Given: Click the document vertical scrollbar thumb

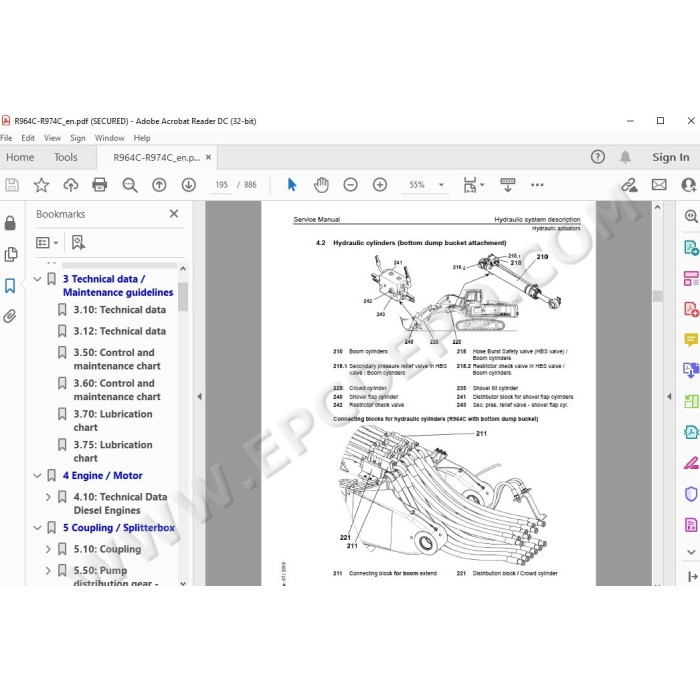Looking at the screenshot, I should [x=657, y=296].
